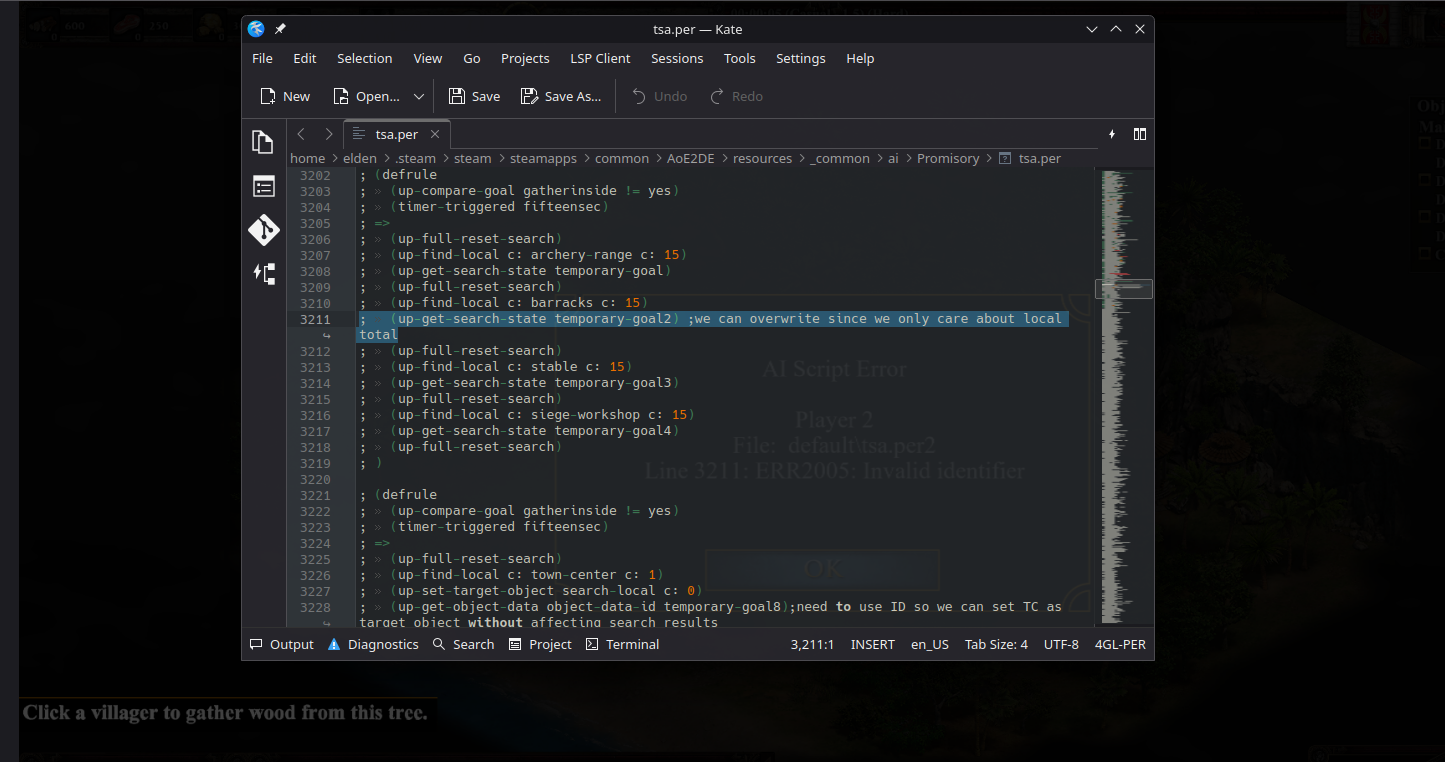Close the tsa.per tab
Viewport: 1445px width, 762px height.
435,134
